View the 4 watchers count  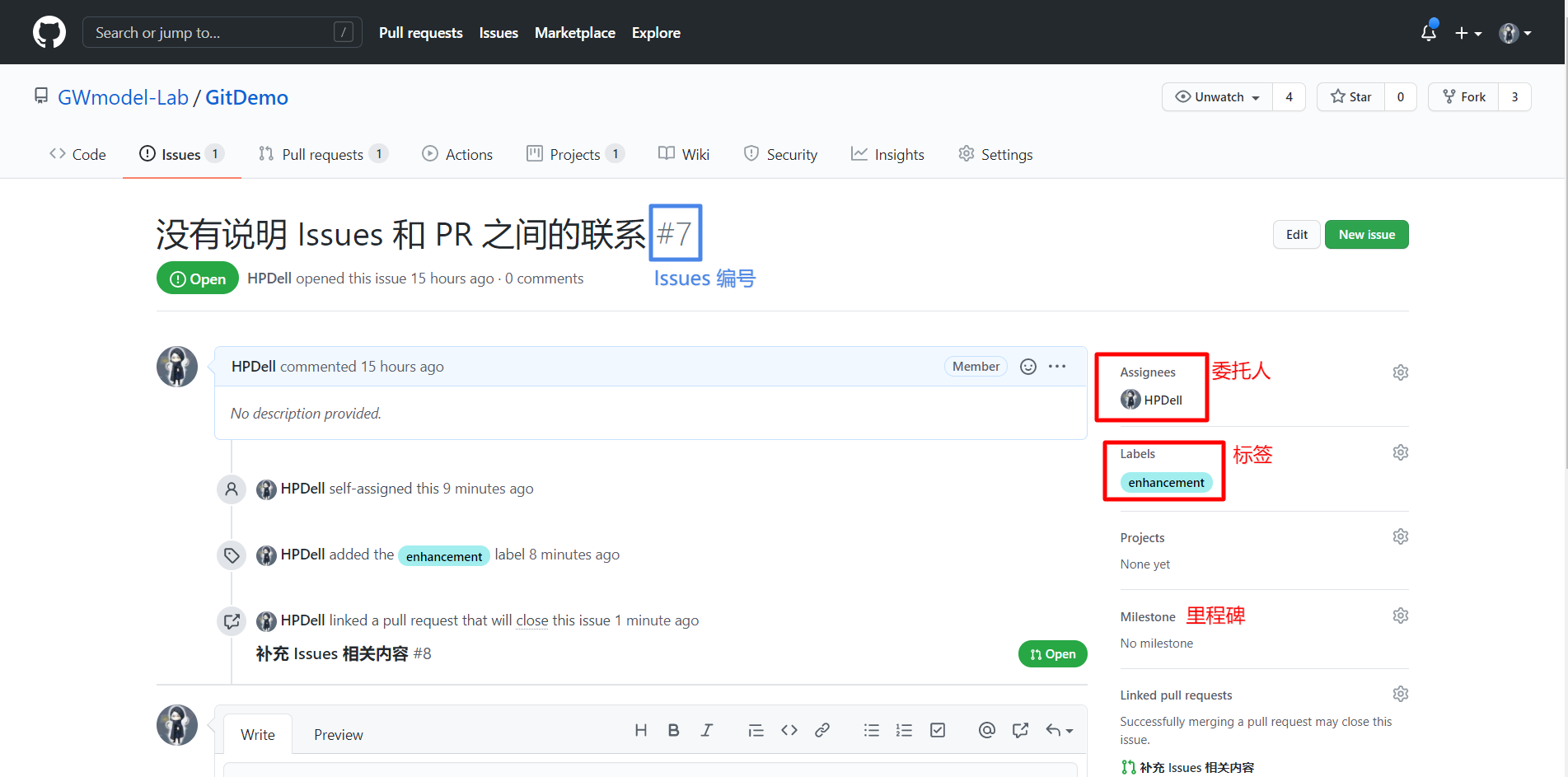pyautogui.click(x=1289, y=97)
